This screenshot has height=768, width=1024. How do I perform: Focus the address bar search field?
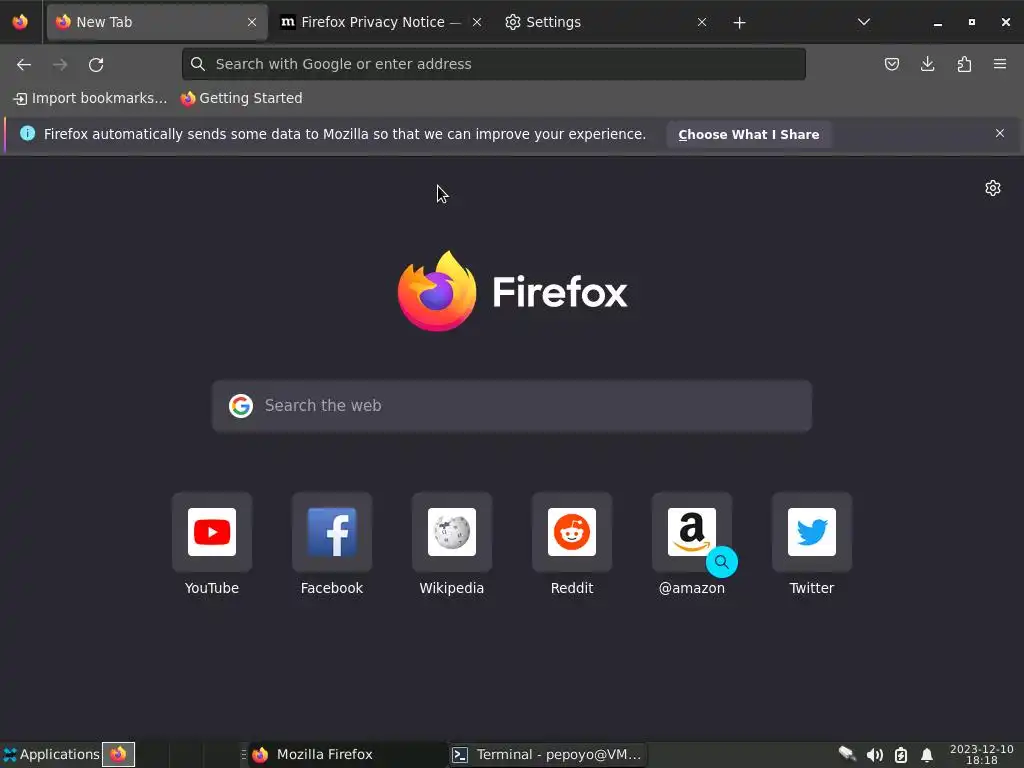point(494,64)
